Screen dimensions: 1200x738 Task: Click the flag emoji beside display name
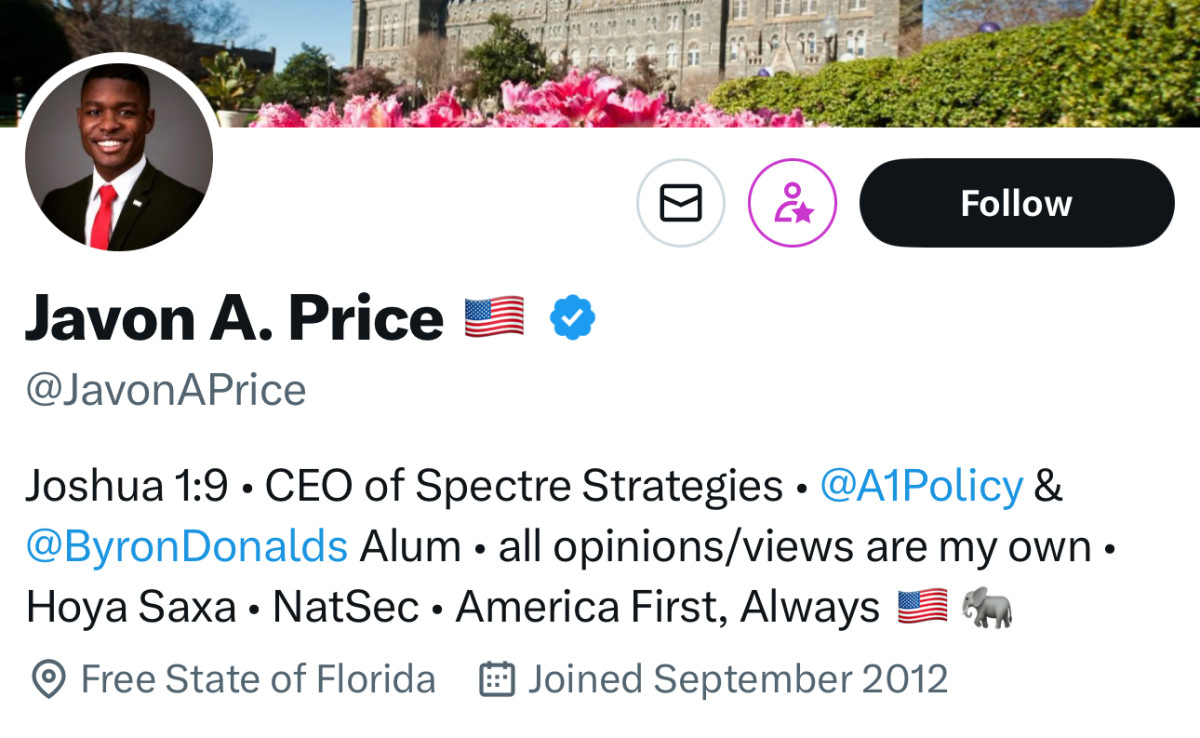click(x=494, y=317)
